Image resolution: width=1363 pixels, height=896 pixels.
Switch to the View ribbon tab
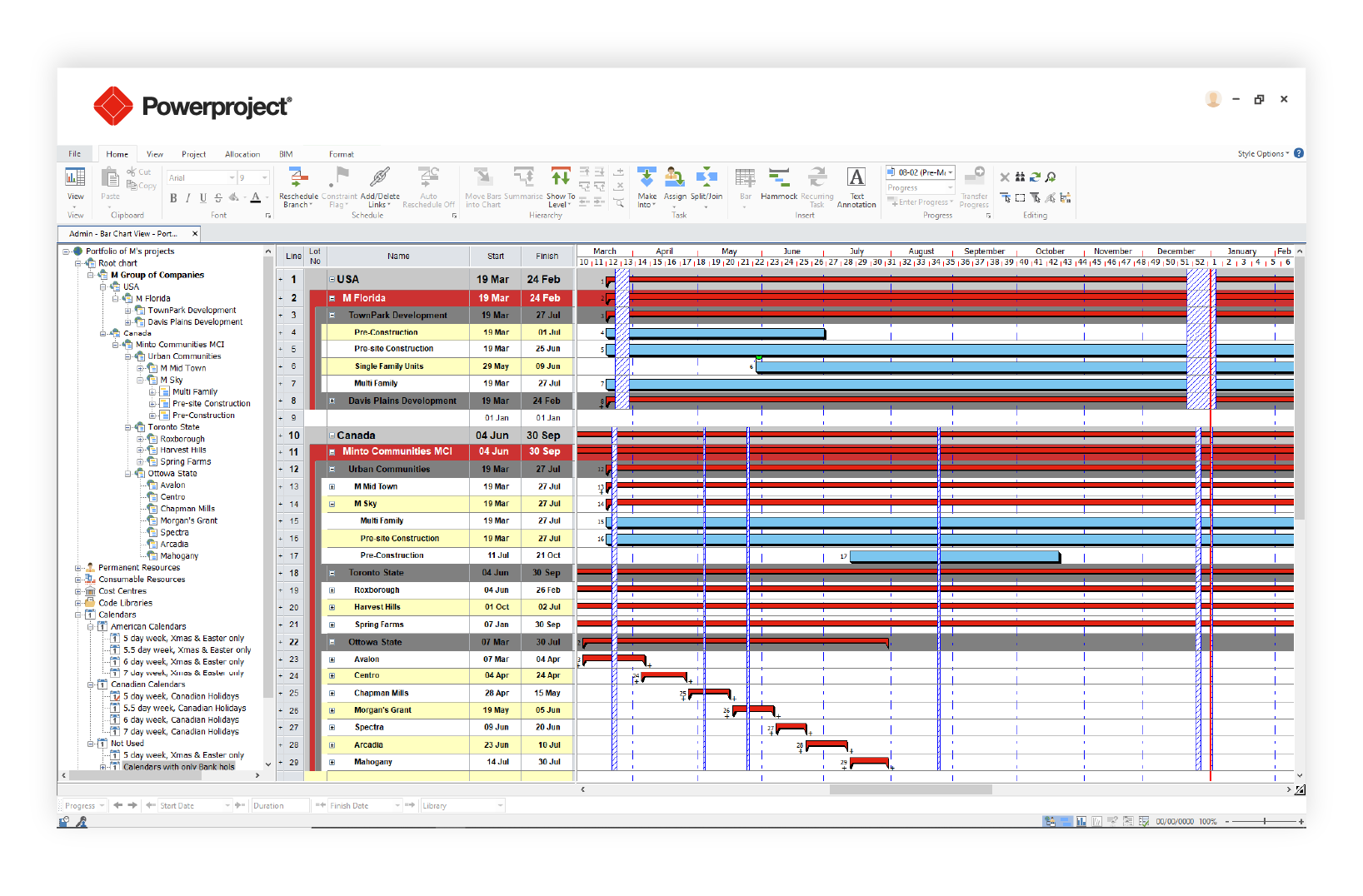155,154
